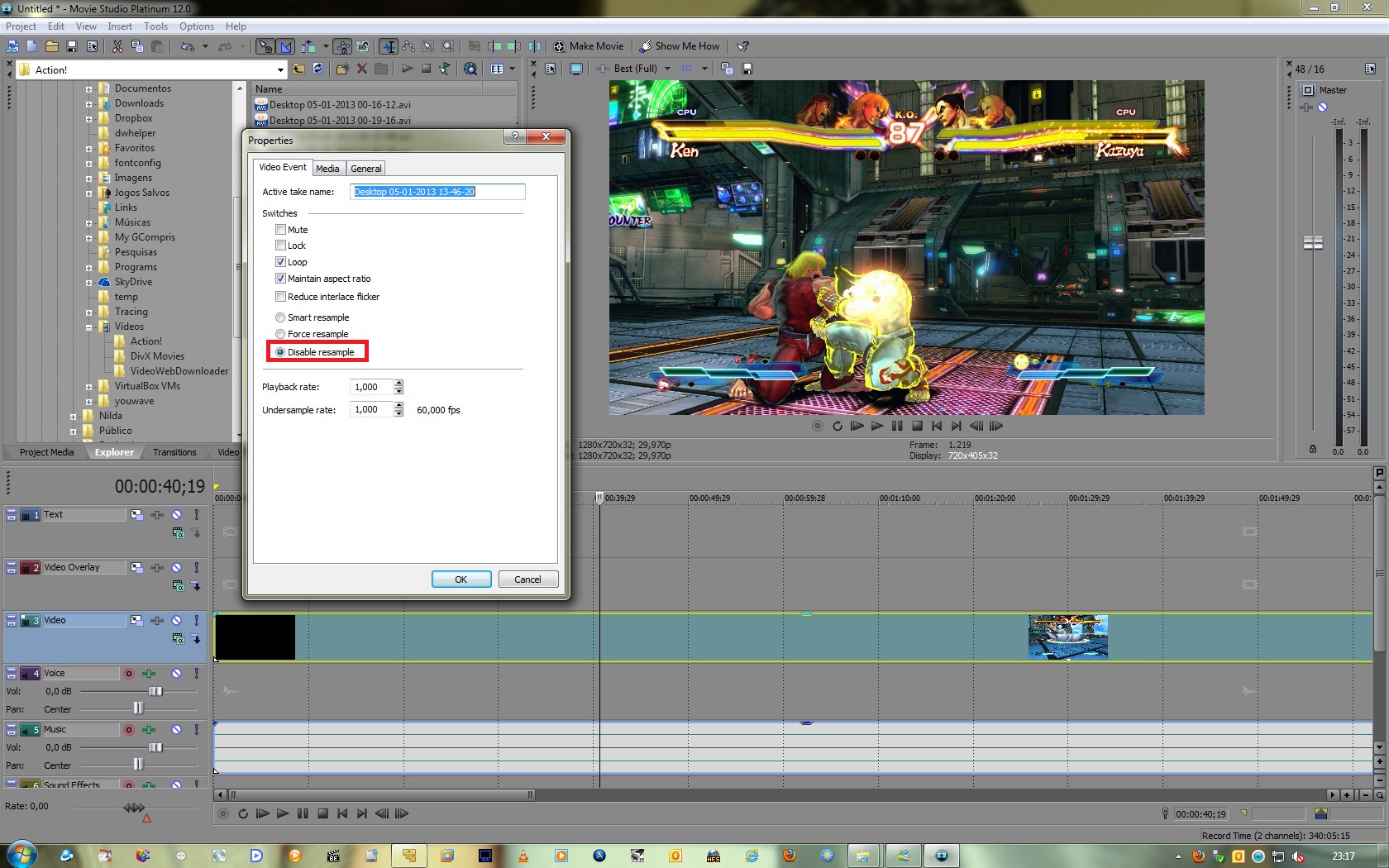
Task: Click the arm-for-record icon on Voice track
Action: (129, 674)
